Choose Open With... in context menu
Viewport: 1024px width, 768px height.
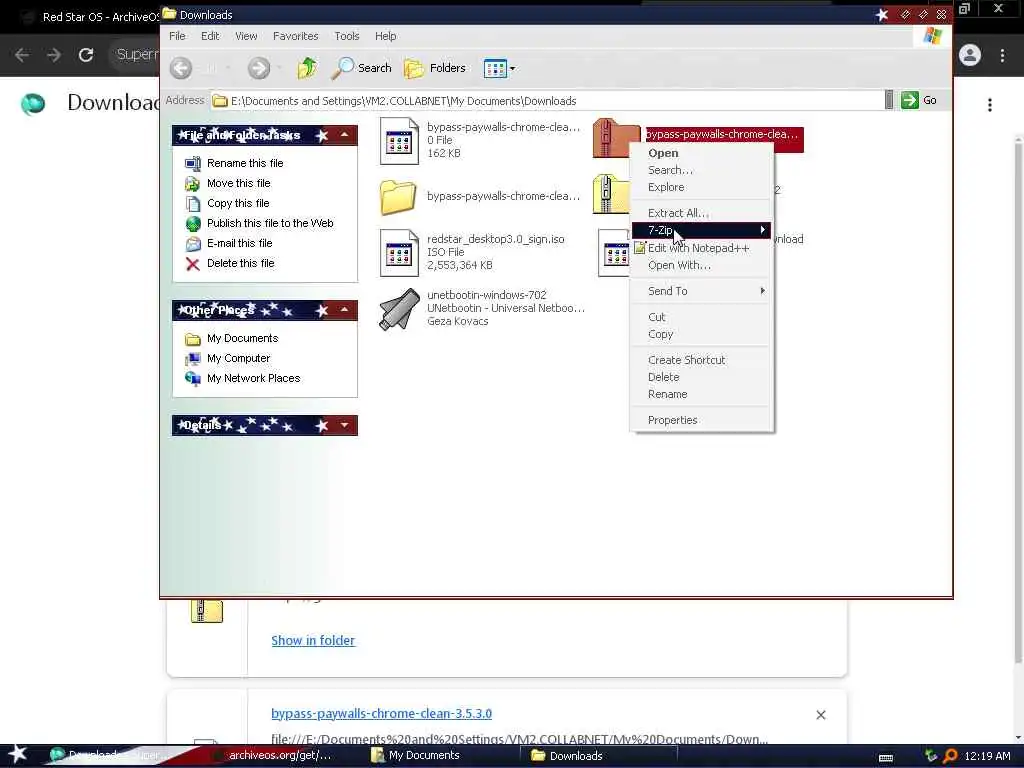click(701, 265)
